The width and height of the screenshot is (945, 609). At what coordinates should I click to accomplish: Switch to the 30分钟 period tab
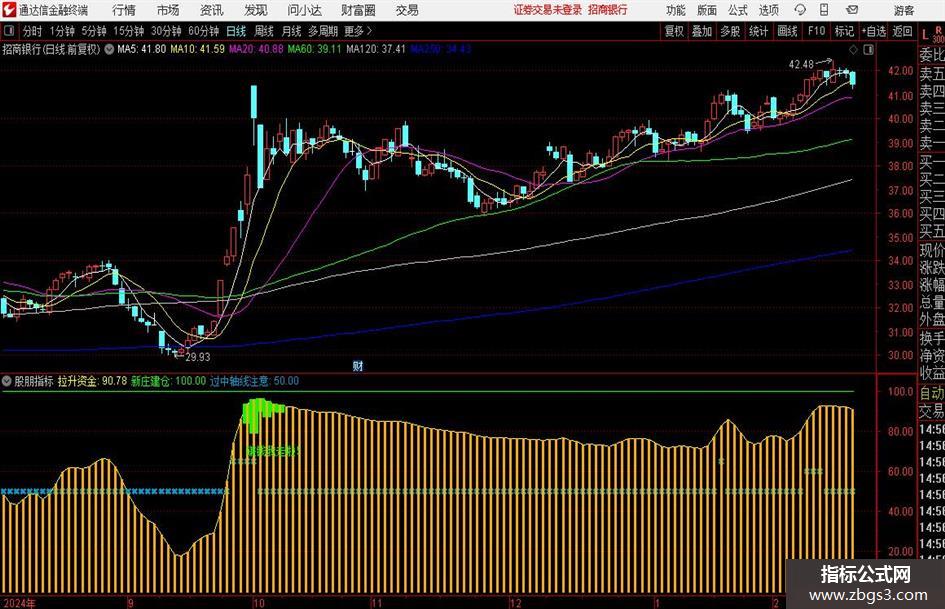pyautogui.click(x=166, y=31)
